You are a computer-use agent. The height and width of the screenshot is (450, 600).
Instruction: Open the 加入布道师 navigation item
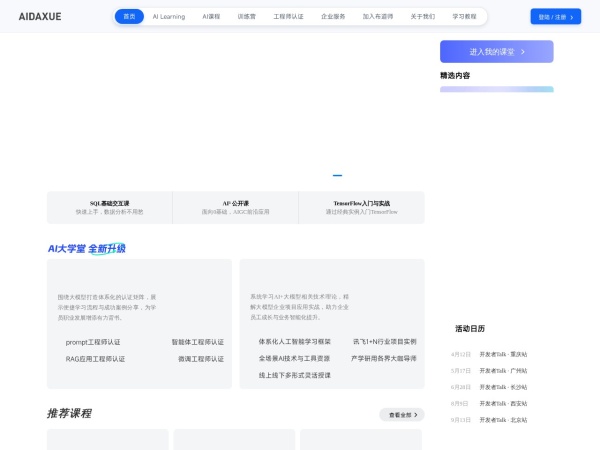point(378,16)
